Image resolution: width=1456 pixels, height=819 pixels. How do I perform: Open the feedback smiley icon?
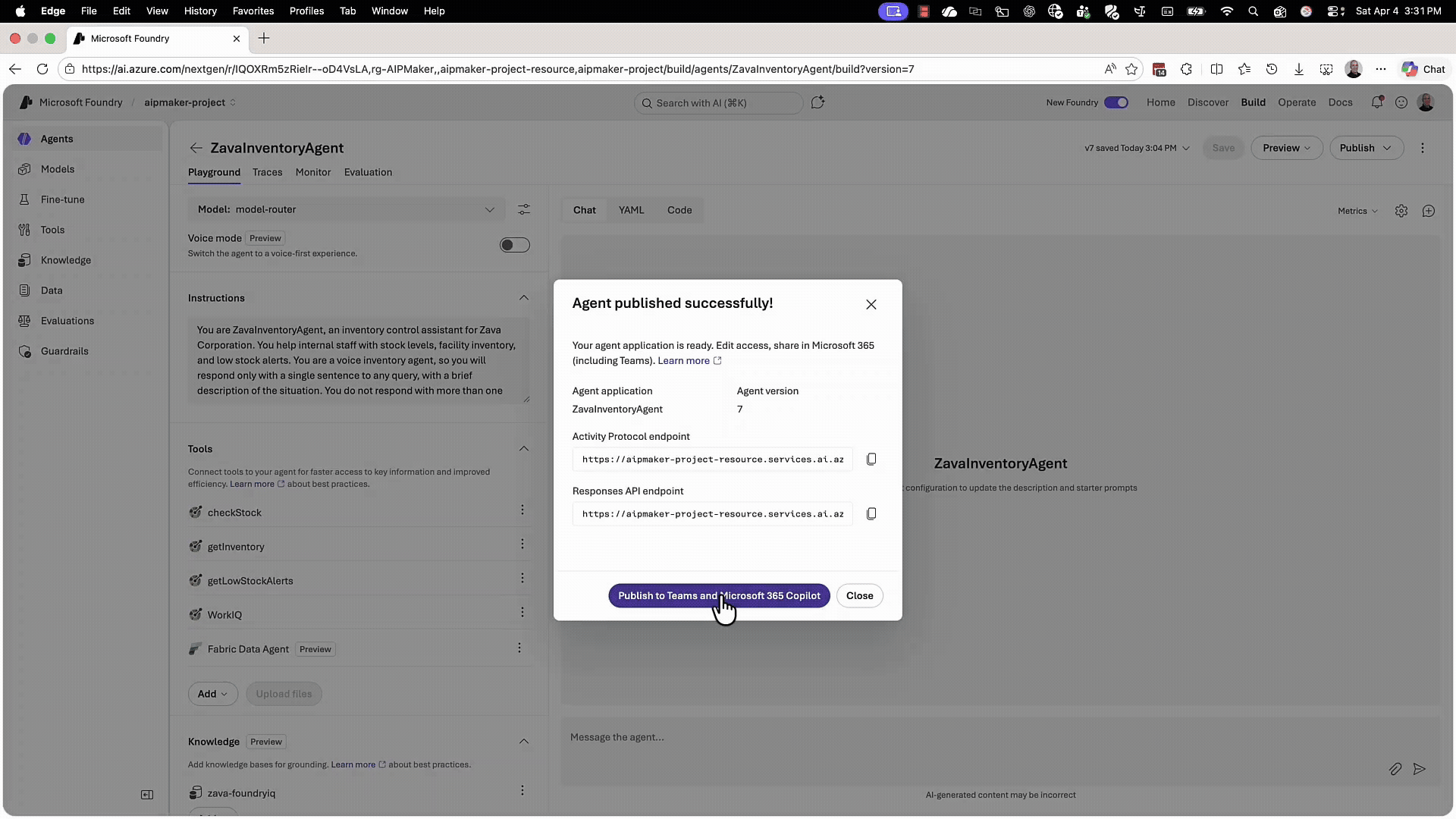1401,102
